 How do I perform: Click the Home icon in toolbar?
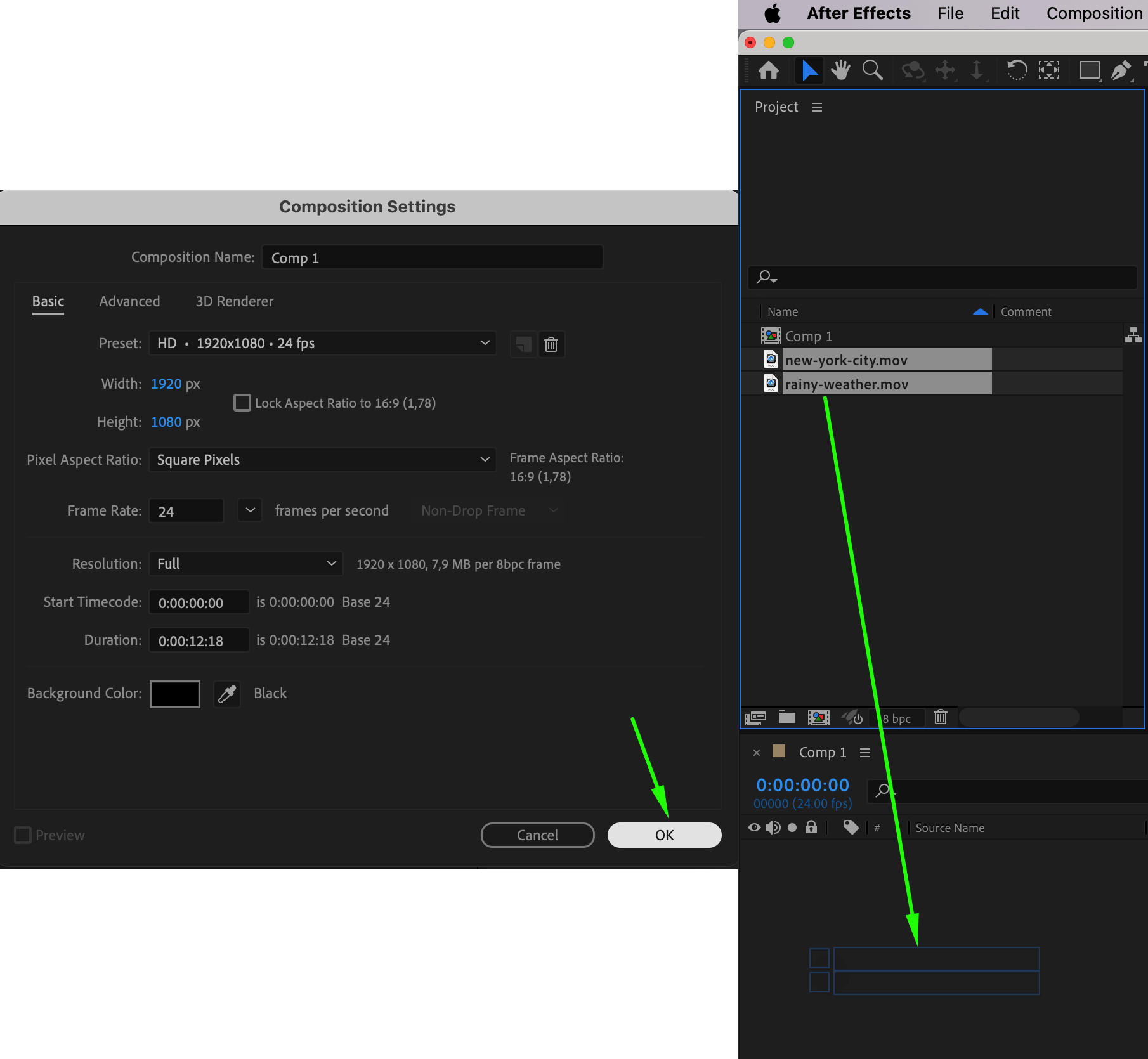coord(769,70)
